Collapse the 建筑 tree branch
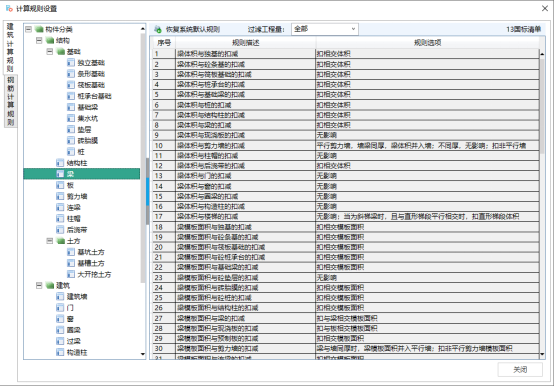Viewport: 554px width, 387px height. pyautogui.click(x=39, y=286)
